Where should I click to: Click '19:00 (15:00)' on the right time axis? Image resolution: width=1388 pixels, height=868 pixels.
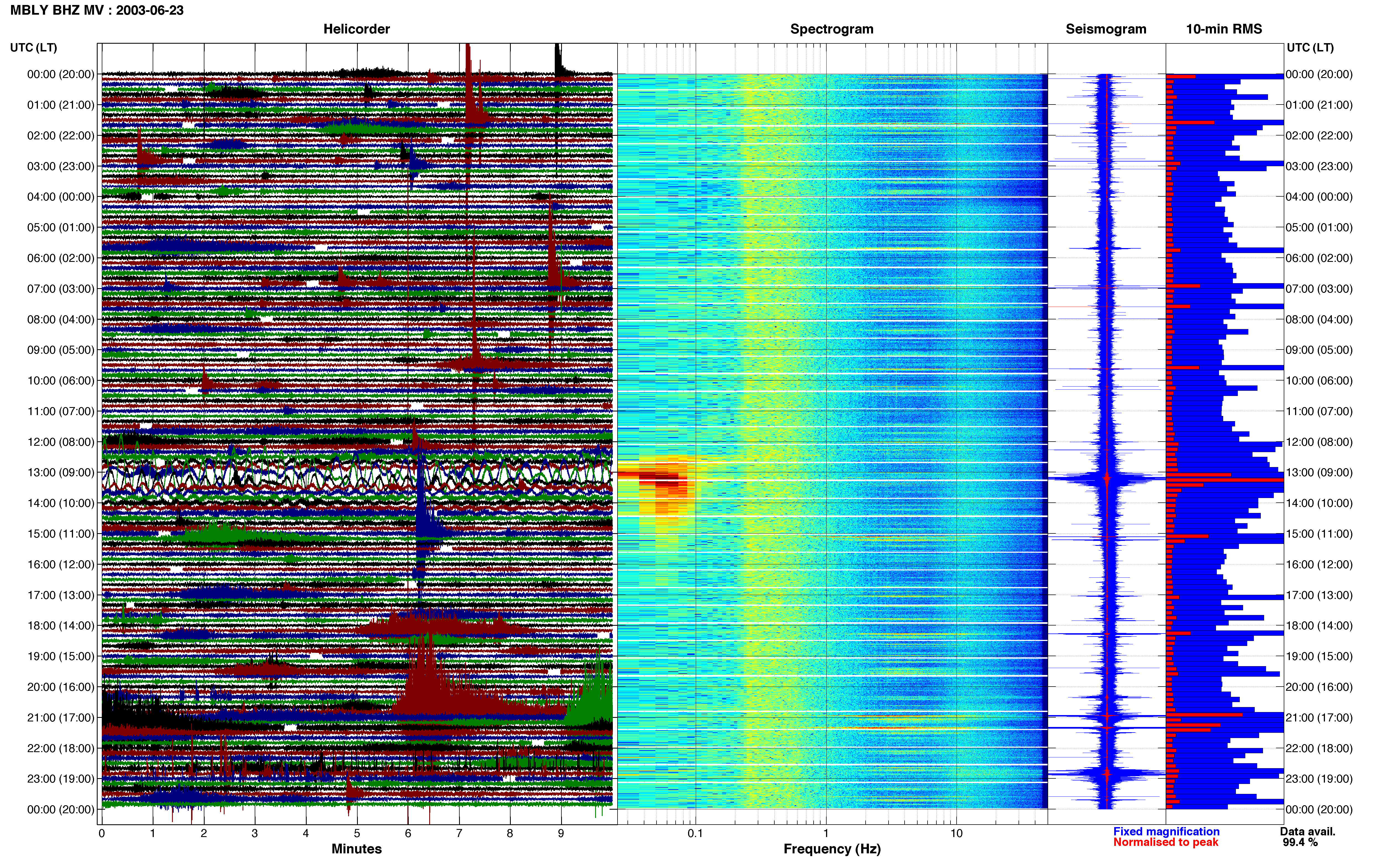(1319, 656)
